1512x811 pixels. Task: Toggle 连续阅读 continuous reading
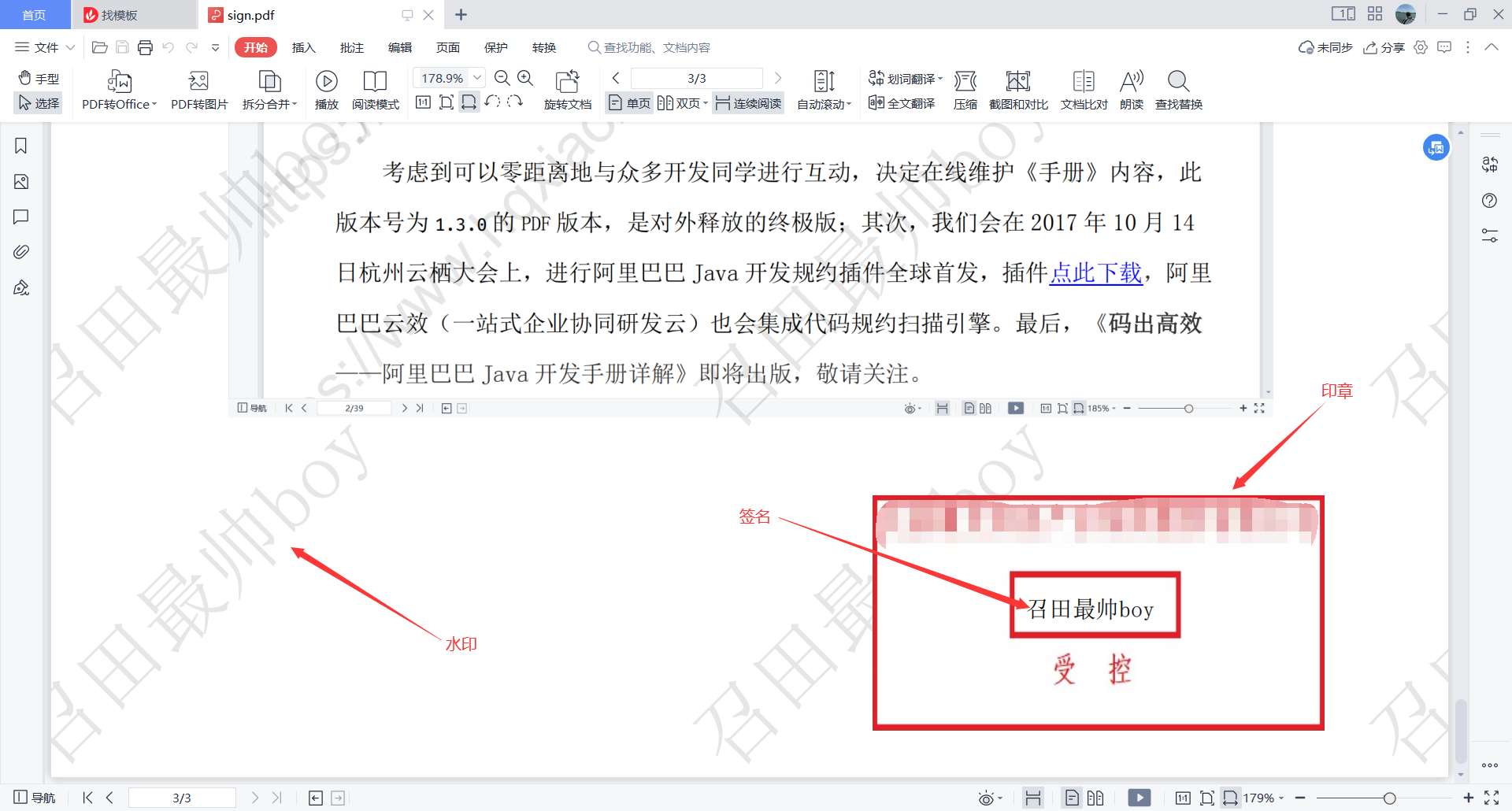click(x=748, y=103)
